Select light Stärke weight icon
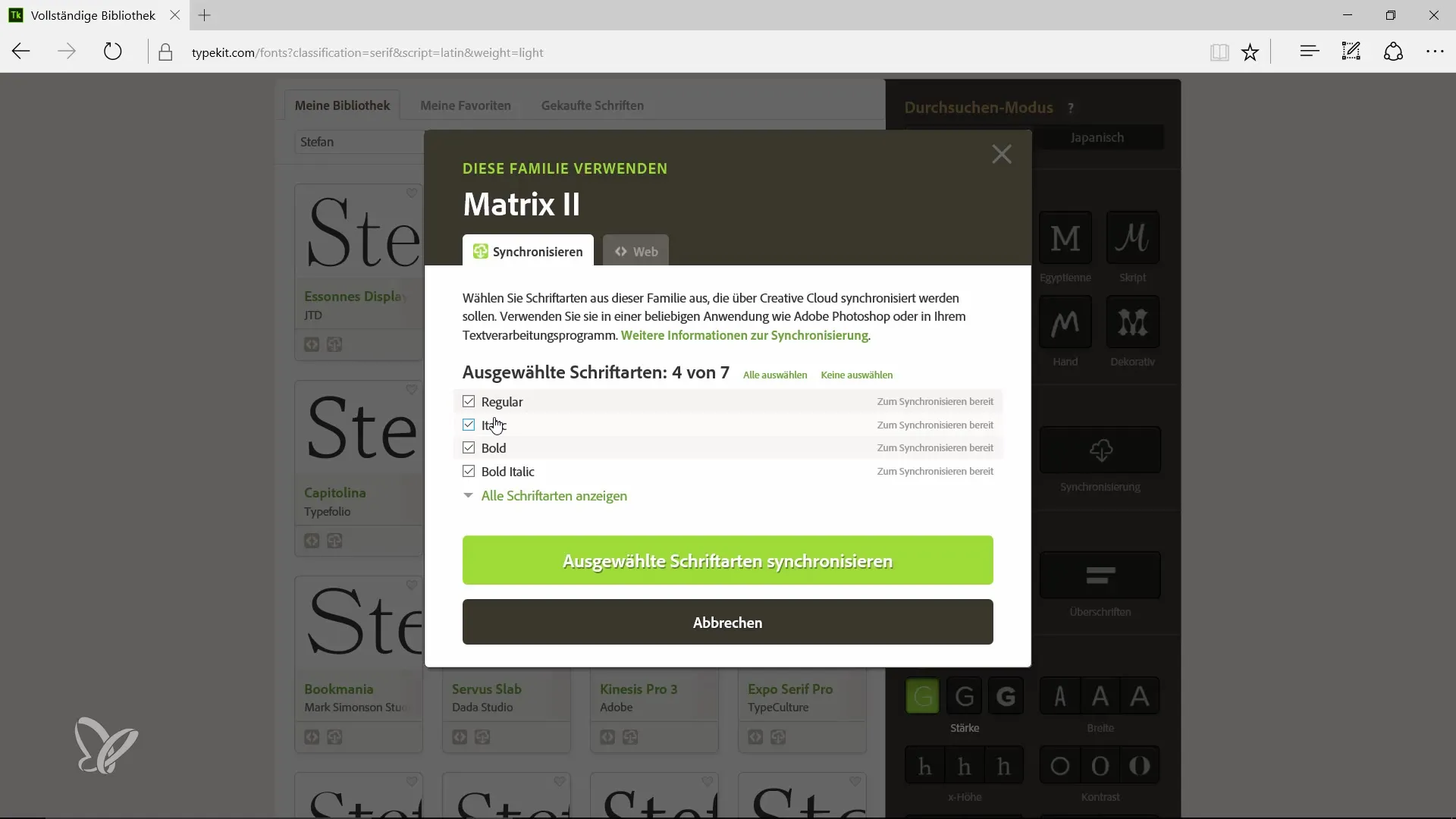Image resolution: width=1456 pixels, height=819 pixels. [923, 696]
